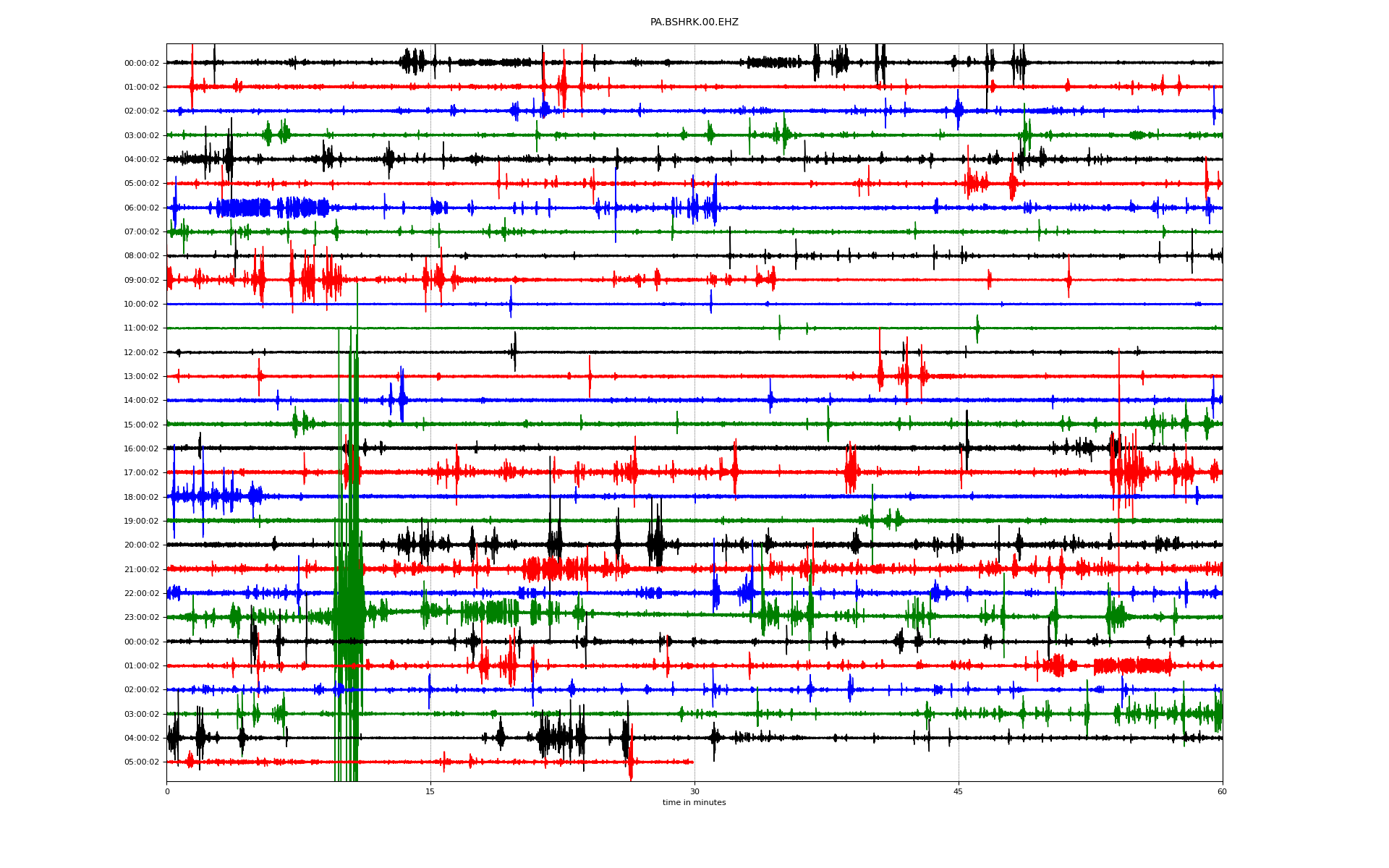Click the 16:00:02 row label
Screen dimensions: 1389x868
click(141, 449)
